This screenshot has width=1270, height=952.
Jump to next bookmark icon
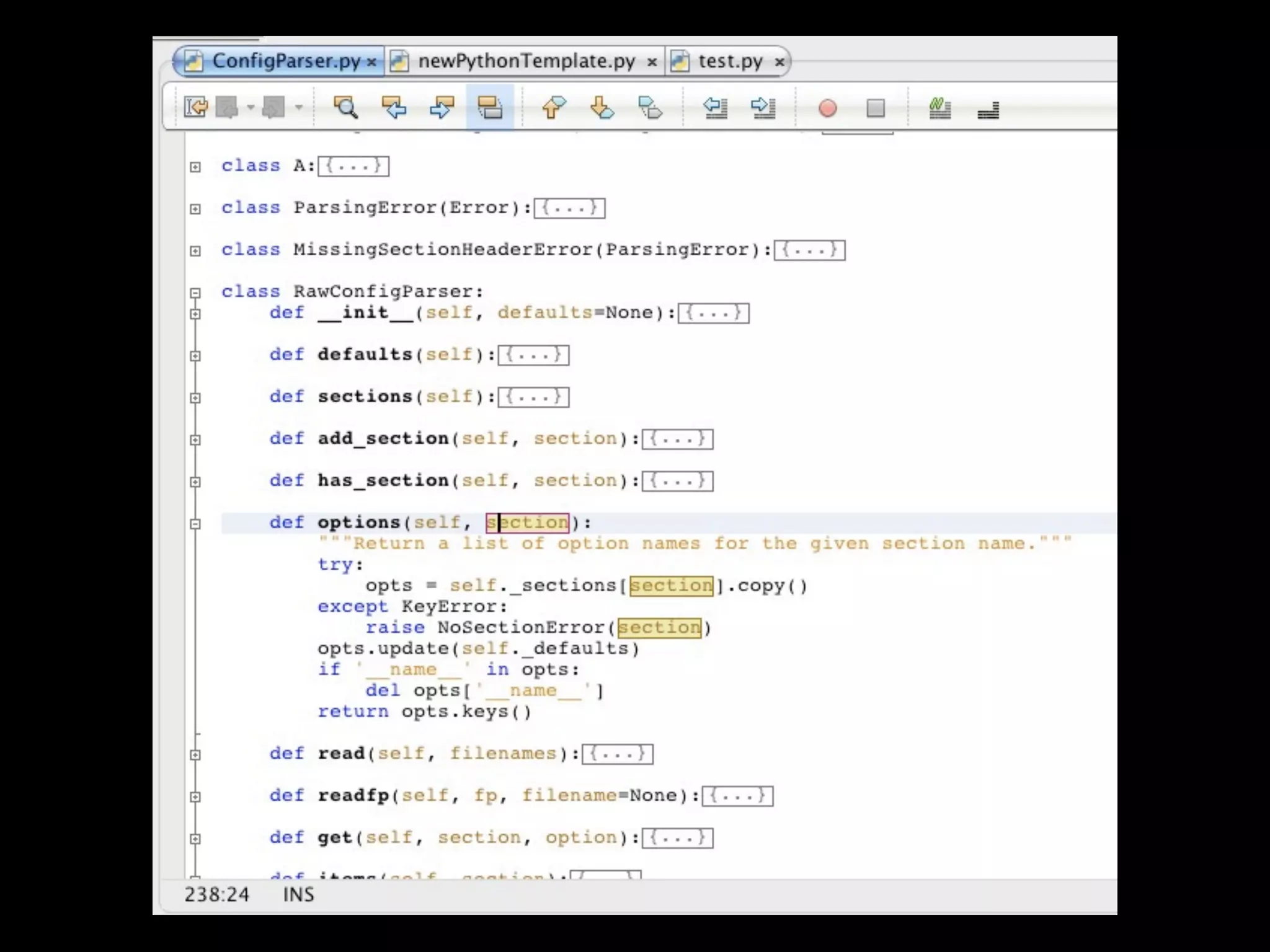[x=602, y=108]
